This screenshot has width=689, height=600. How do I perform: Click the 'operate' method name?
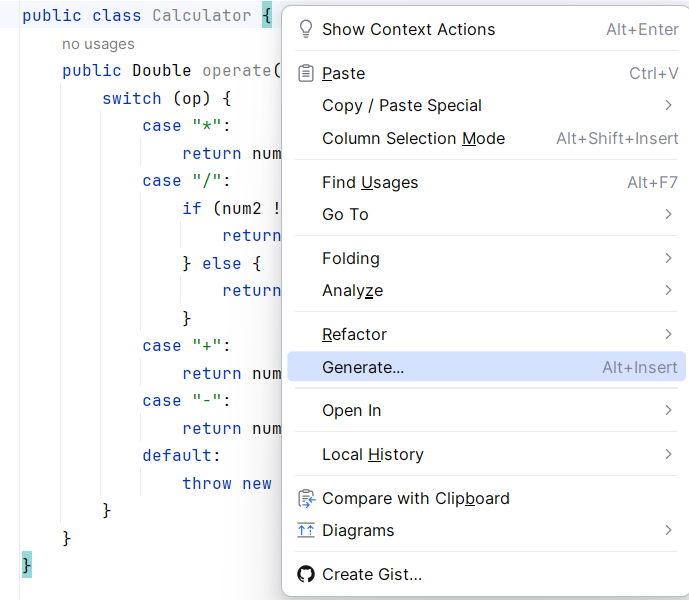point(236,71)
